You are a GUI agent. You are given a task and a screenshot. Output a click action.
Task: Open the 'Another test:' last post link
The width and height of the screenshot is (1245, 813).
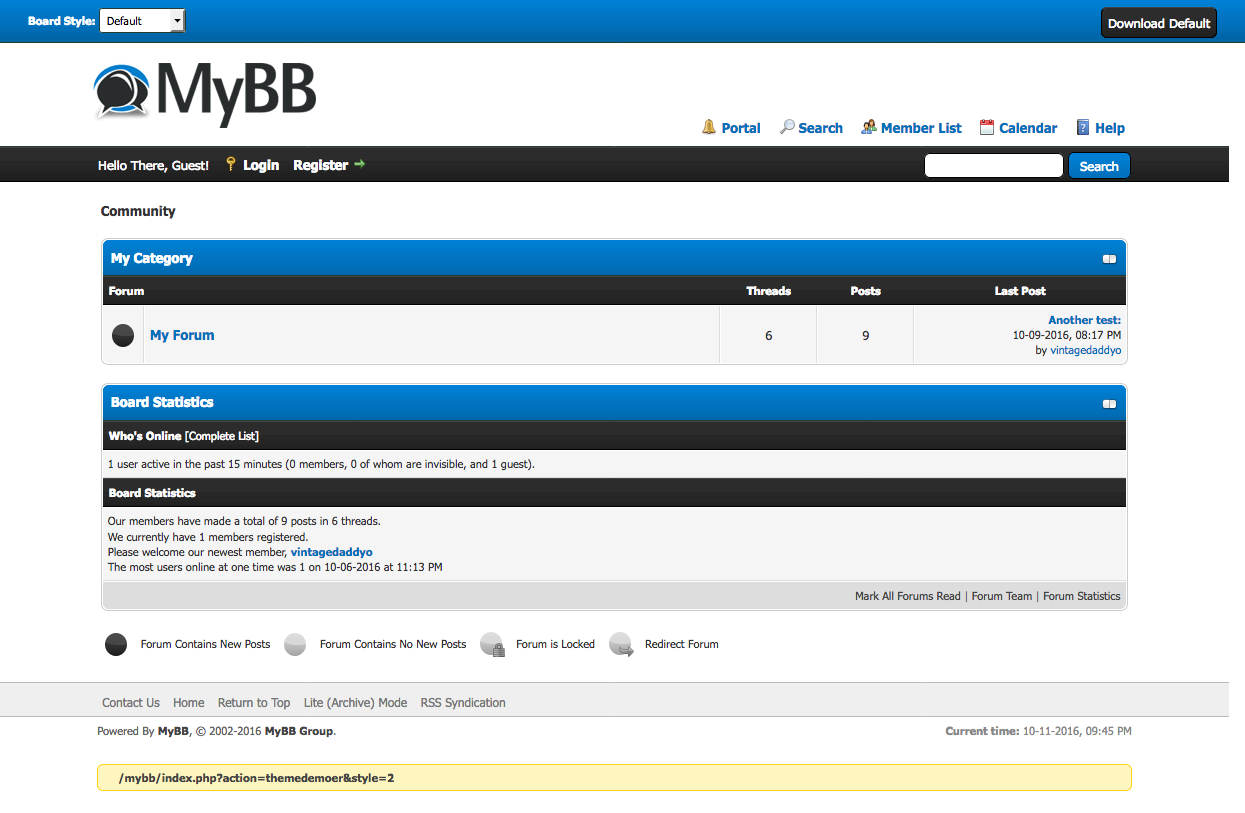[x=1084, y=320]
